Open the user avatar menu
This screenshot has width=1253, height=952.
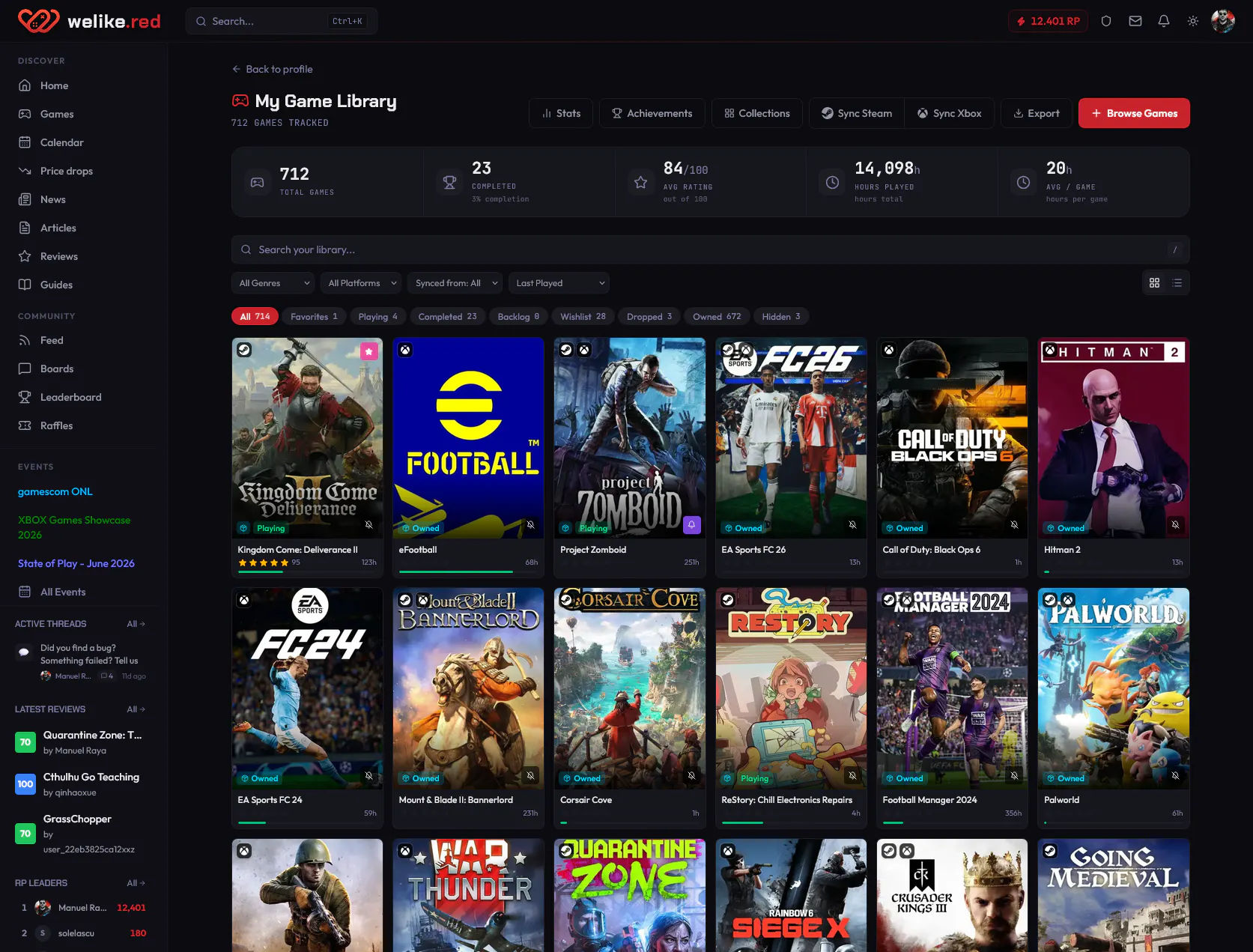(1223, 21)
